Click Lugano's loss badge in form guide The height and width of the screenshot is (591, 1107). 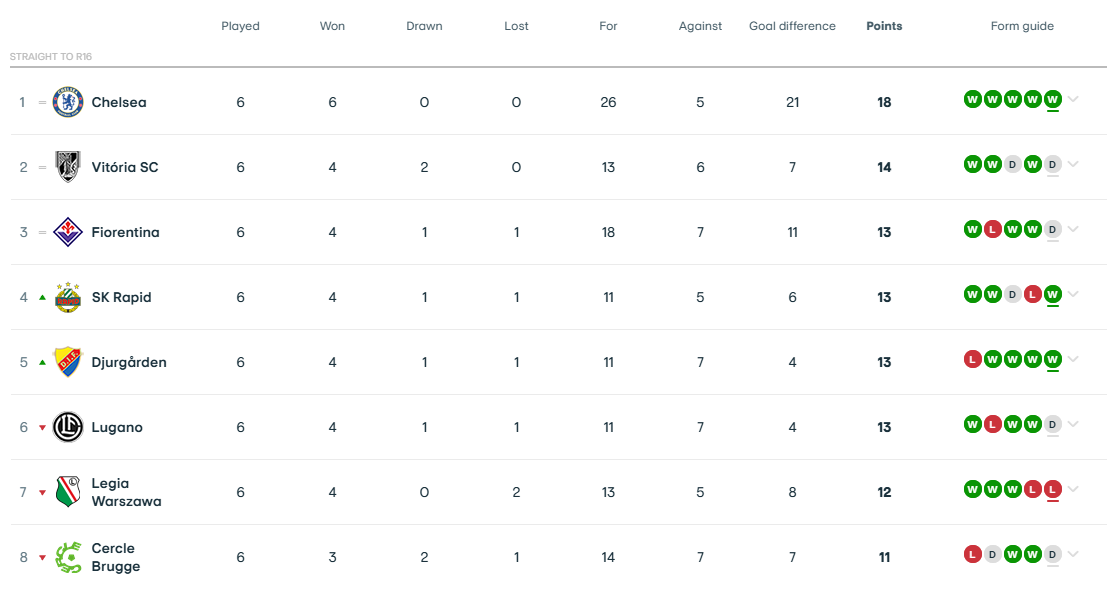pyautogui.click(x=993, y=424)
